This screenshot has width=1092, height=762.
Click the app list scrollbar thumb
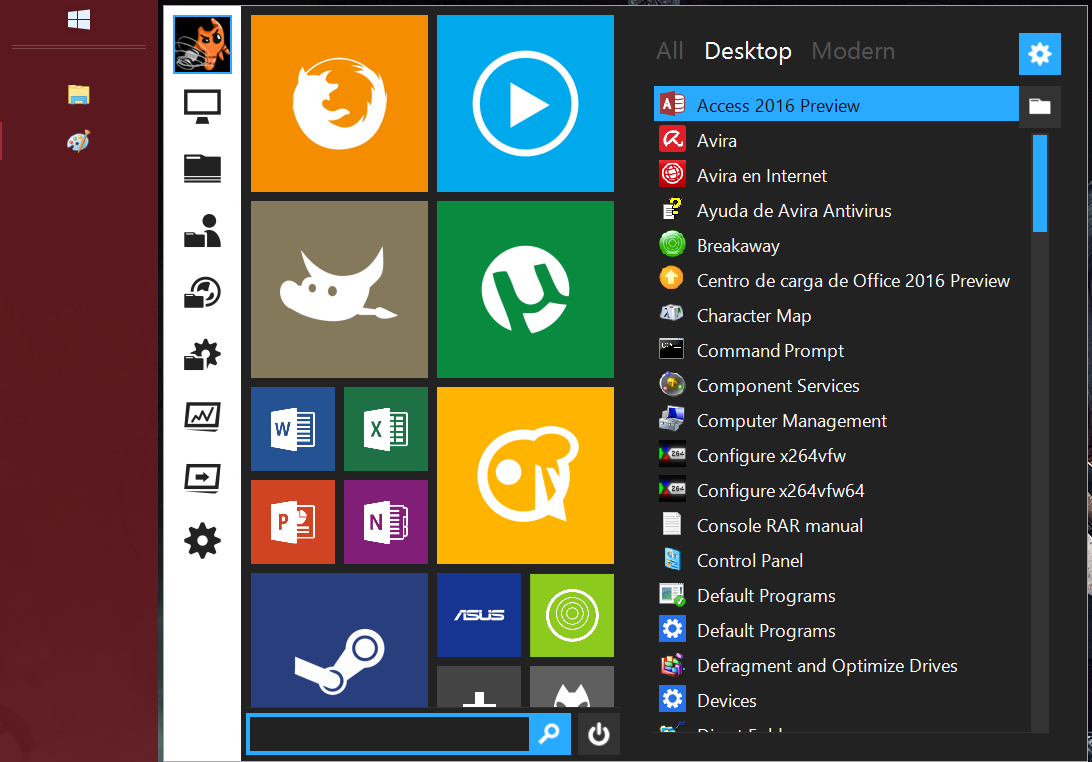point(1040,182)
